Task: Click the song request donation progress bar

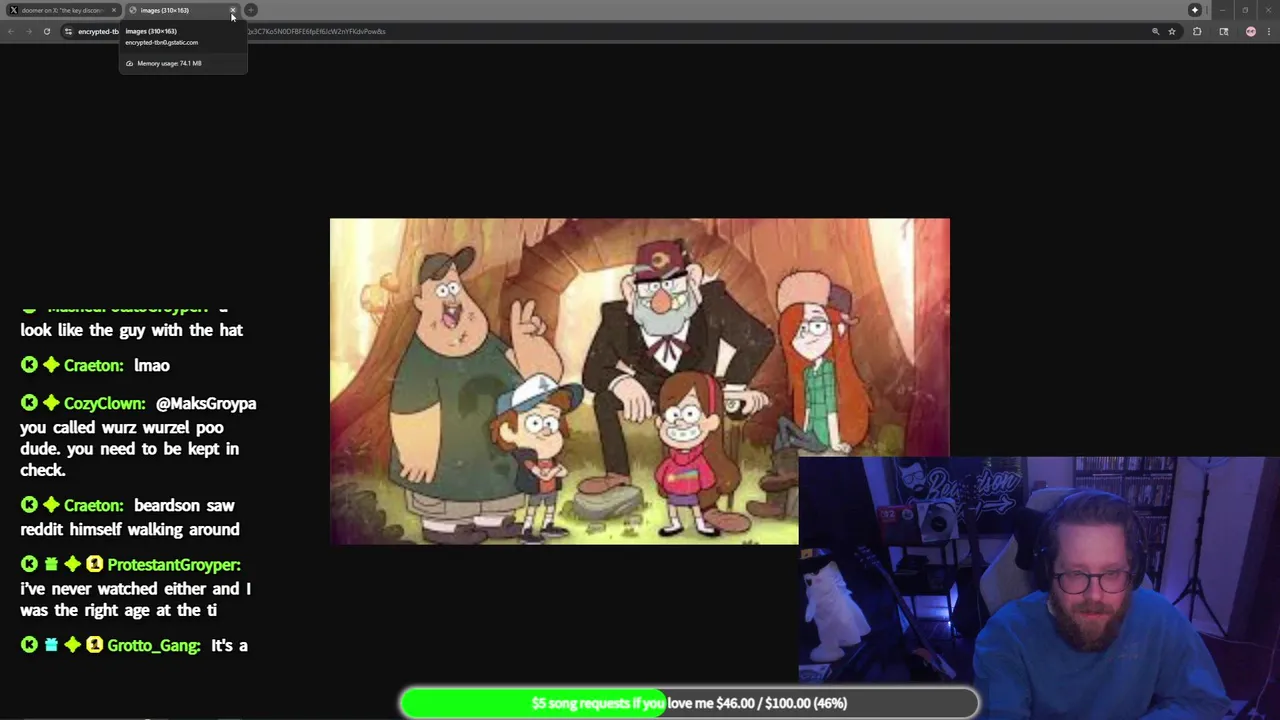Action: click(689, 703)
